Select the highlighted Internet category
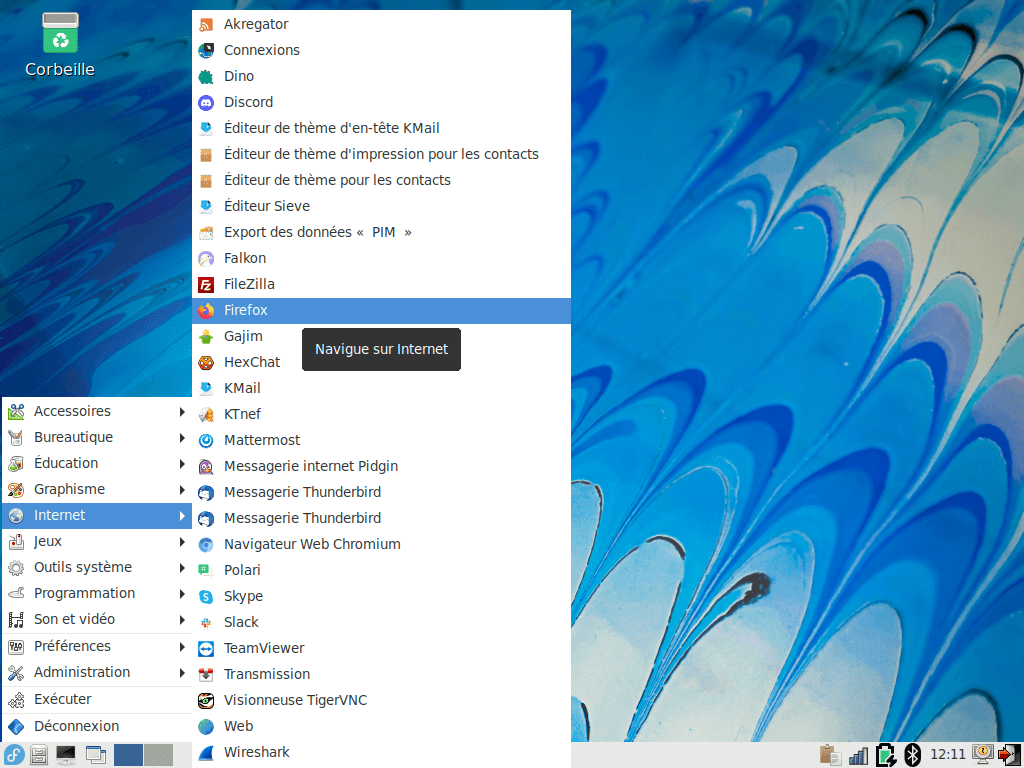The image size is (1024, 768). (x=97, y=516)
